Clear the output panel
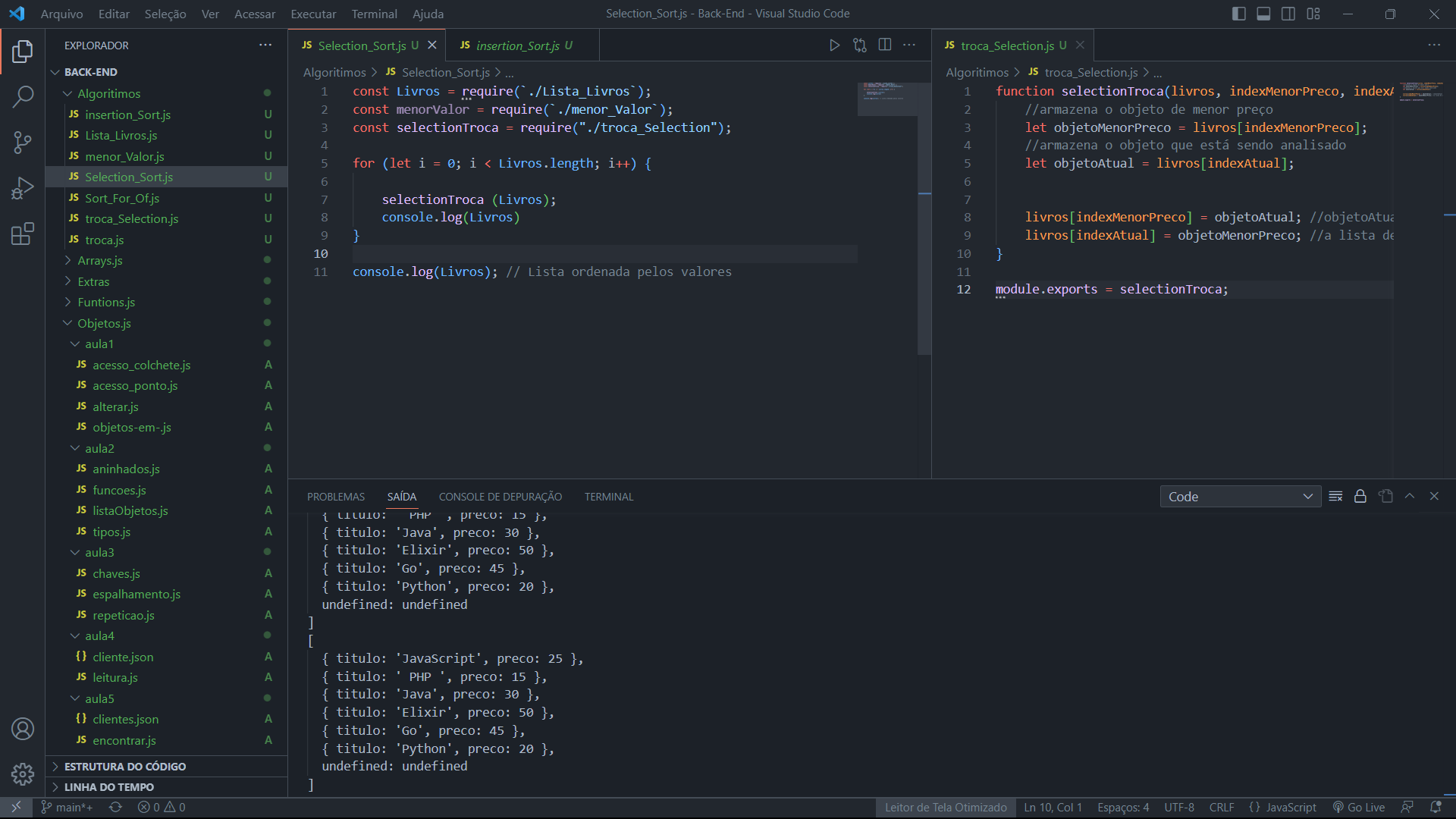Screen dimensions: 1456x819 (x=1335, y=496)
